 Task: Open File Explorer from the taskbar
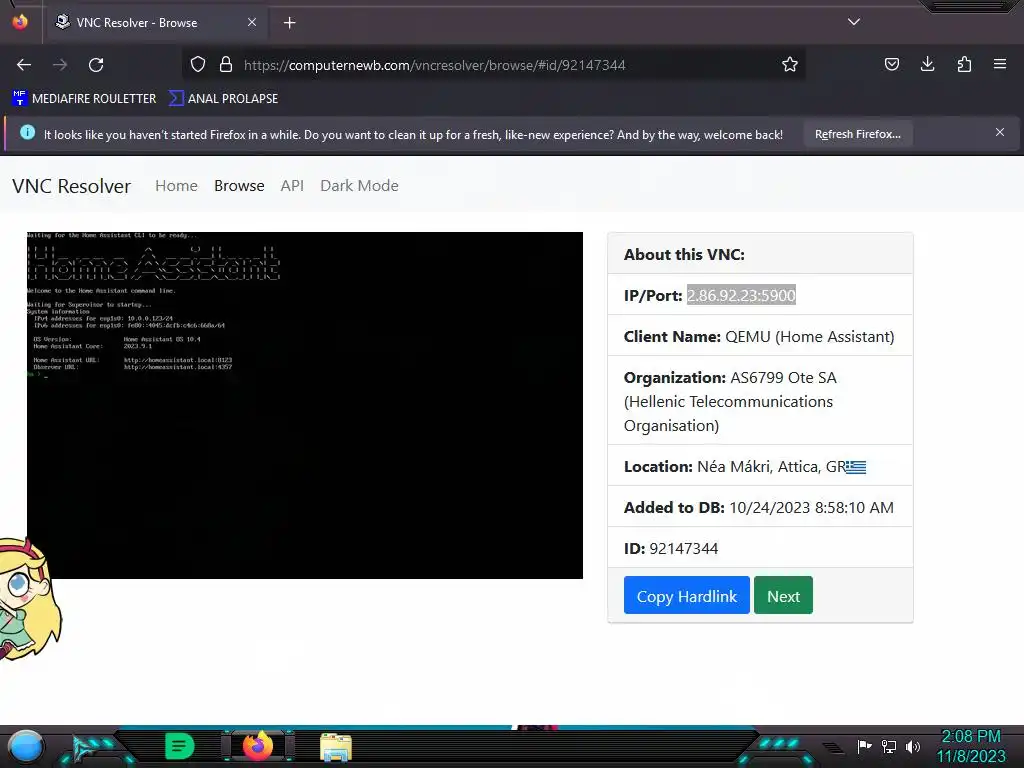336,747
